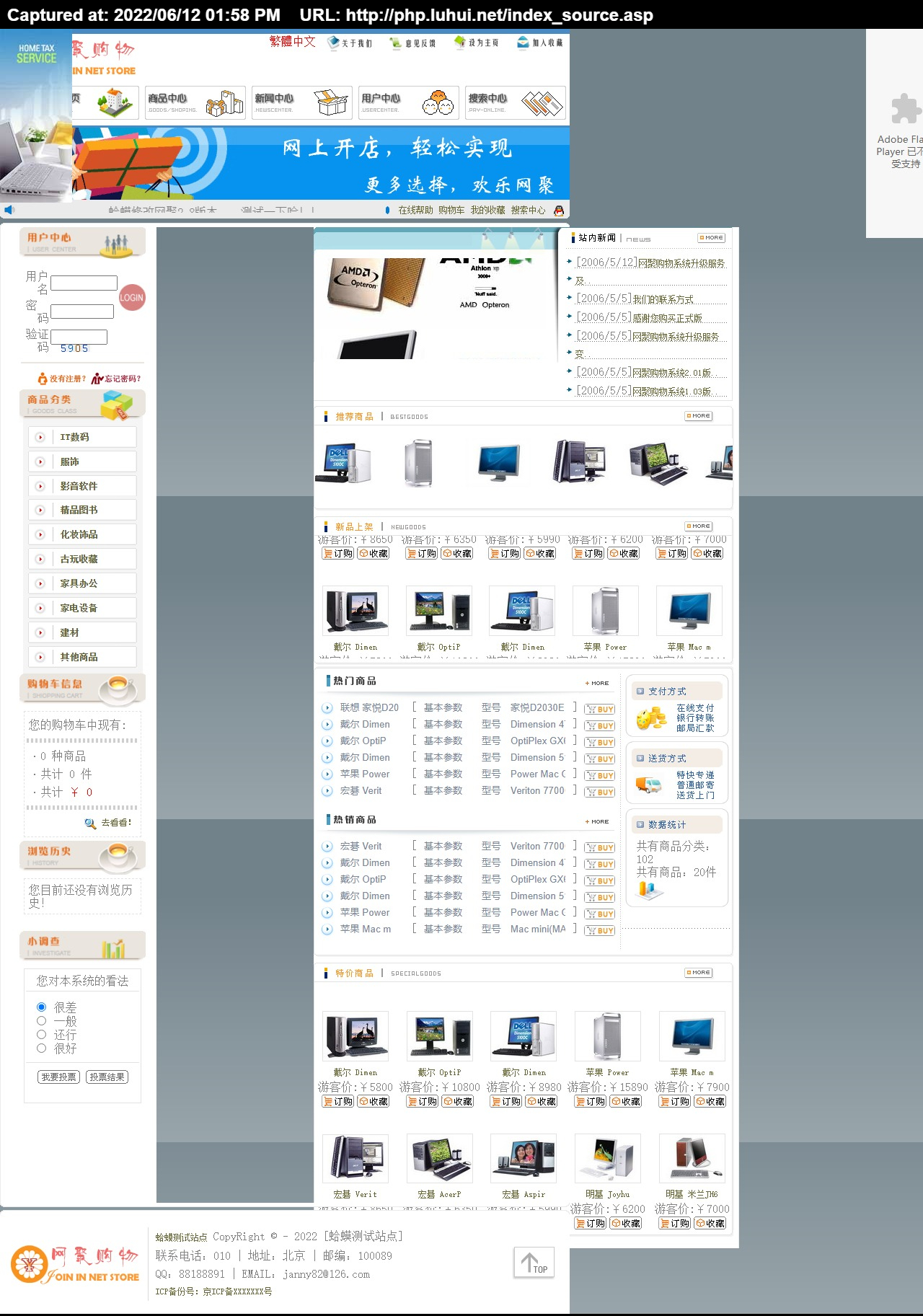Open the 忘记密码? link

(116, 379)
